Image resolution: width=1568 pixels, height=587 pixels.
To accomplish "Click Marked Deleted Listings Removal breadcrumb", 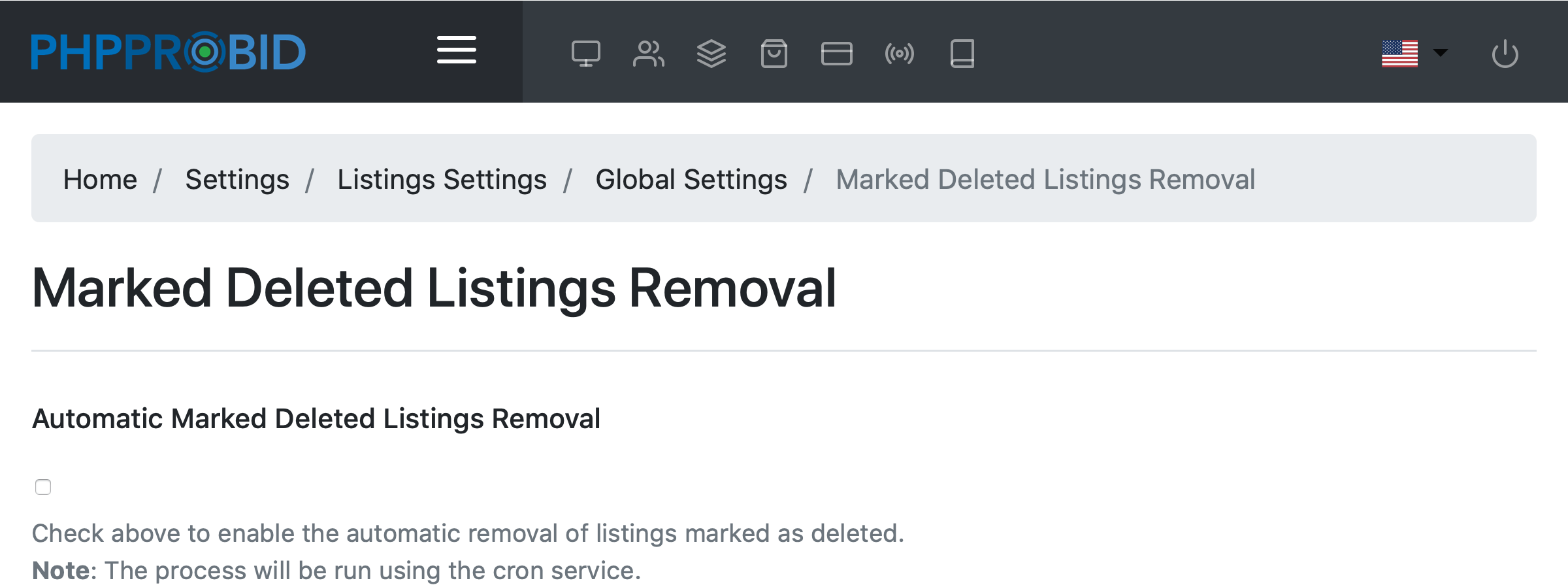I will pos(1045,179).
